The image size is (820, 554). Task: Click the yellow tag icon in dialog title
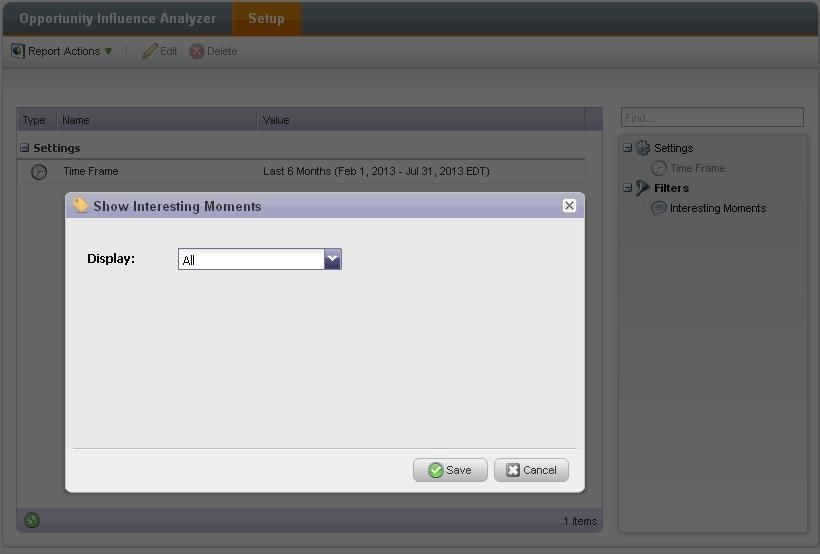point(80,205)
